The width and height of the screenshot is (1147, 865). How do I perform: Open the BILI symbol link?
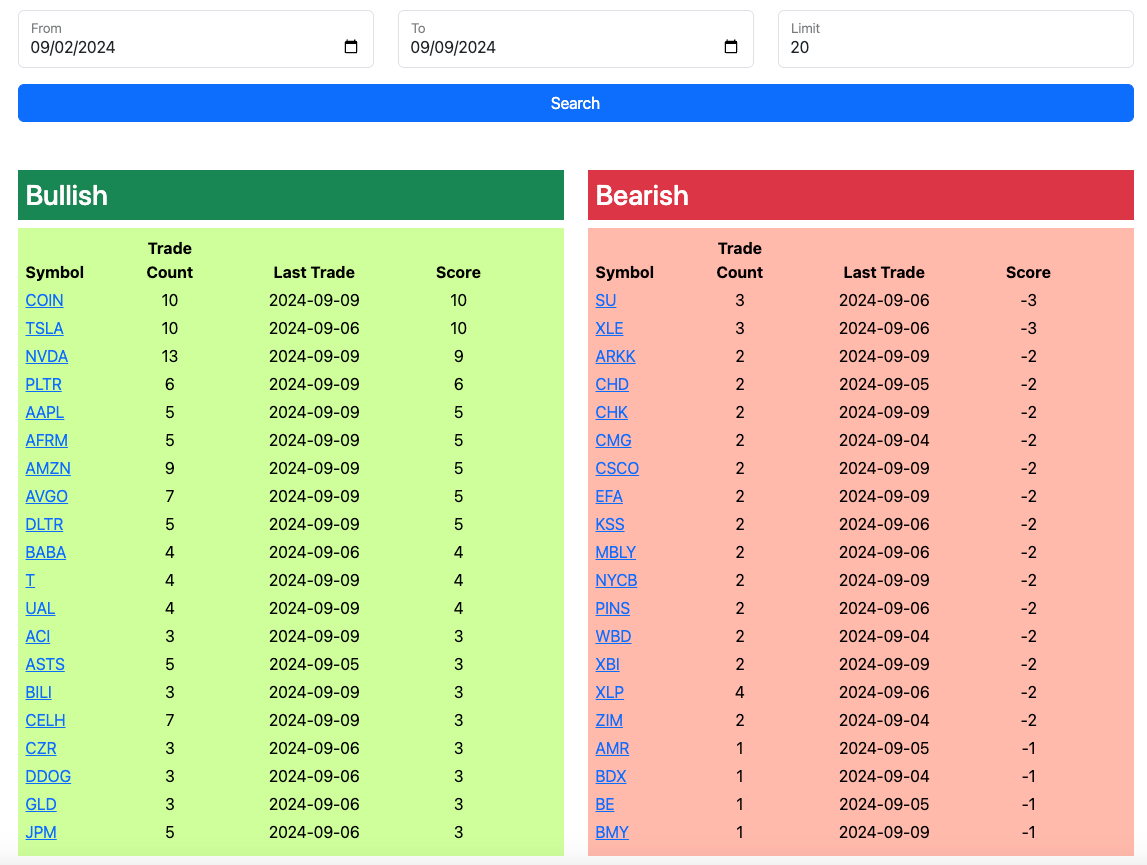39,692
